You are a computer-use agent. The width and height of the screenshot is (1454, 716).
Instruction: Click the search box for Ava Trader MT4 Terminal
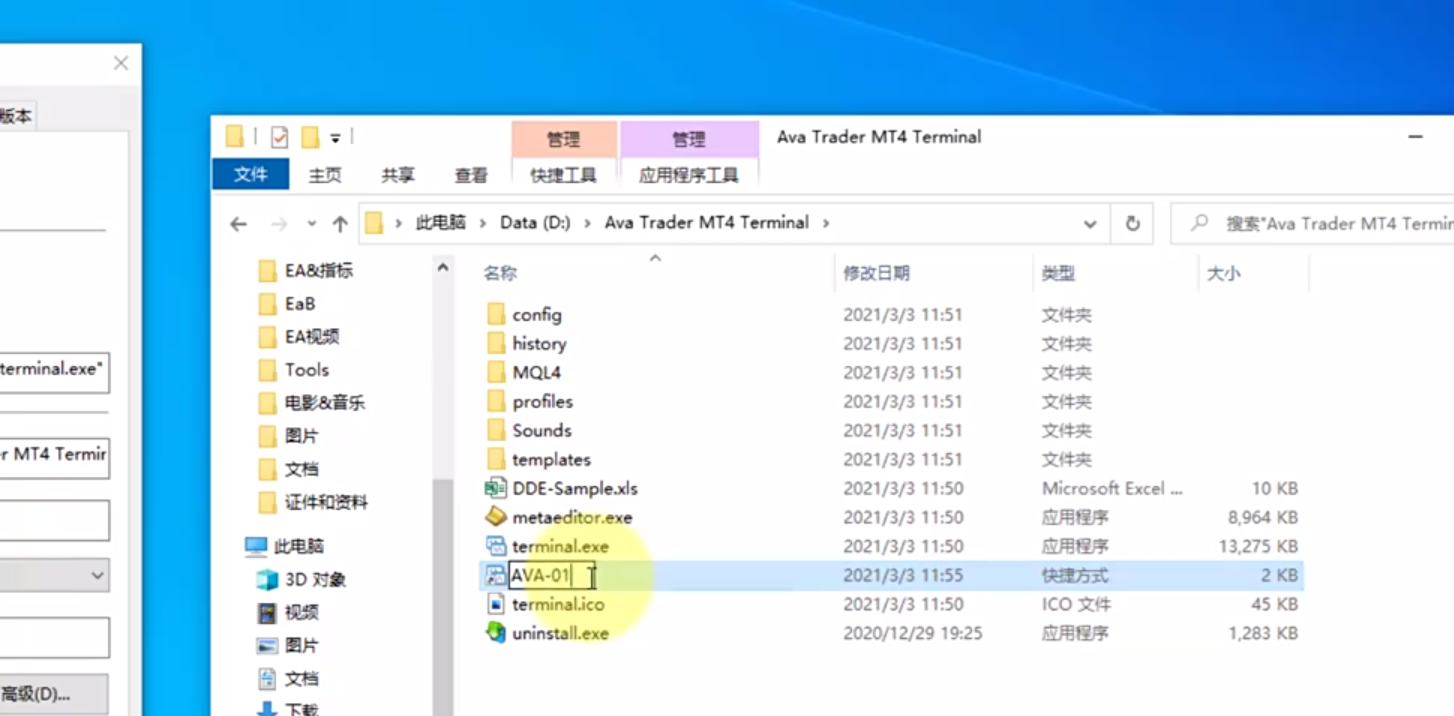1312,224
